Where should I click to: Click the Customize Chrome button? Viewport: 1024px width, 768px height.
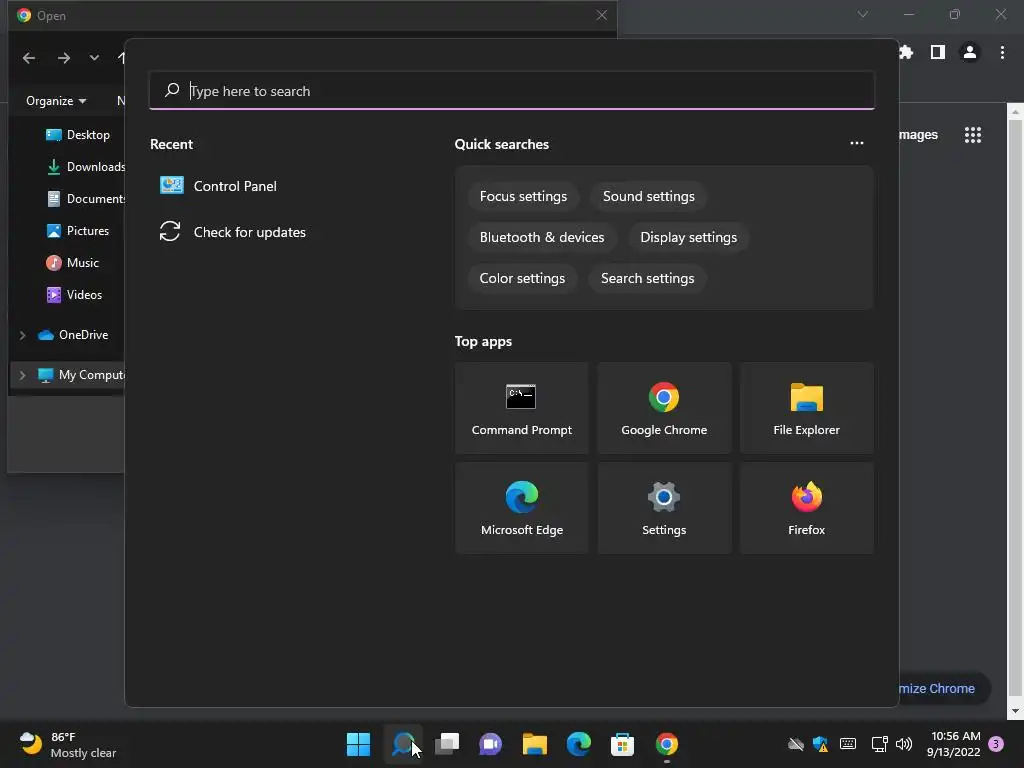944,688
